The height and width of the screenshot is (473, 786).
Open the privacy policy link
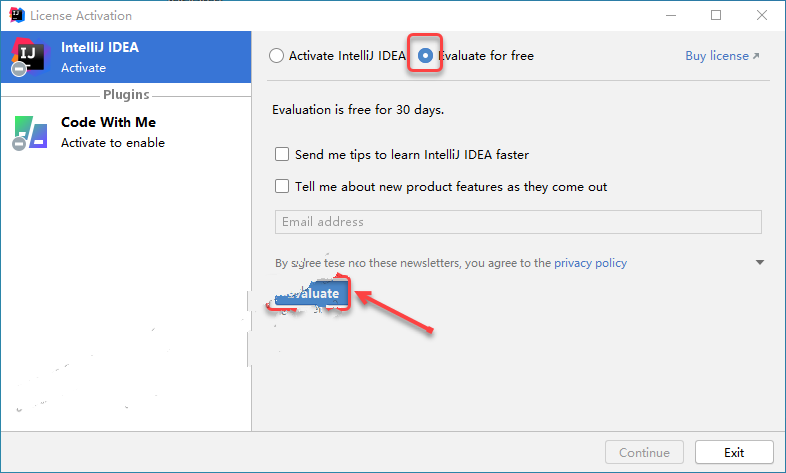point(590,263)
